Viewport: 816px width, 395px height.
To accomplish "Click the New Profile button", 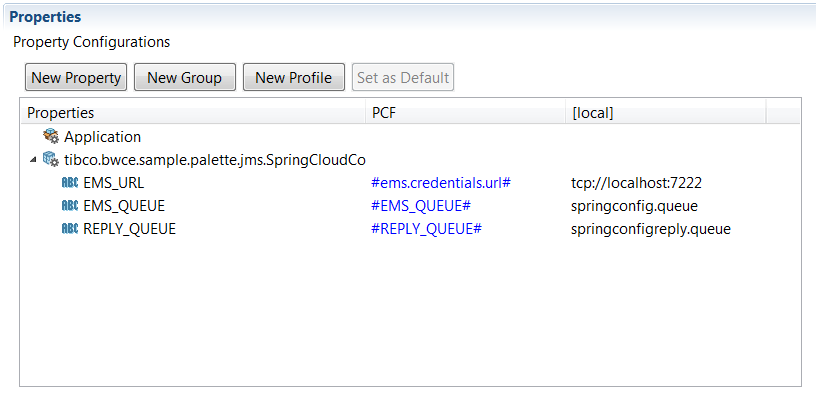I will [x=294, y=78].
